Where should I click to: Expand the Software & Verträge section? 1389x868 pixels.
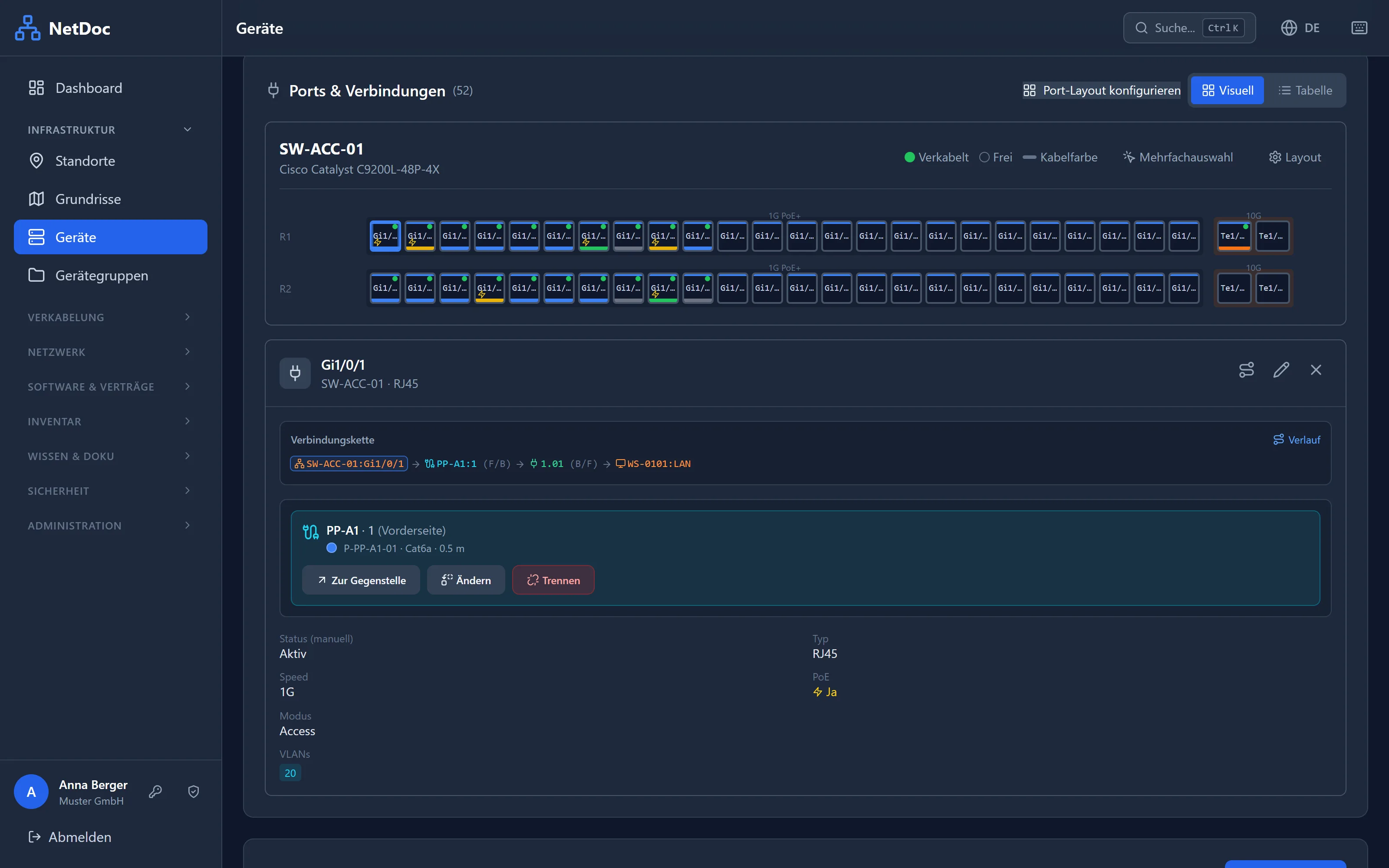pyautogui.click(x=110, y=387)
